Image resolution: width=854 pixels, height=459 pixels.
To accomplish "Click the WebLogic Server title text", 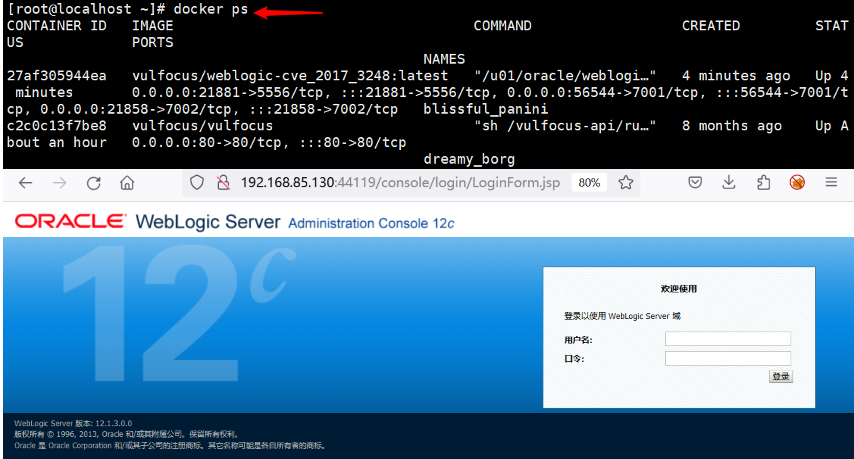I will (208, 222).
